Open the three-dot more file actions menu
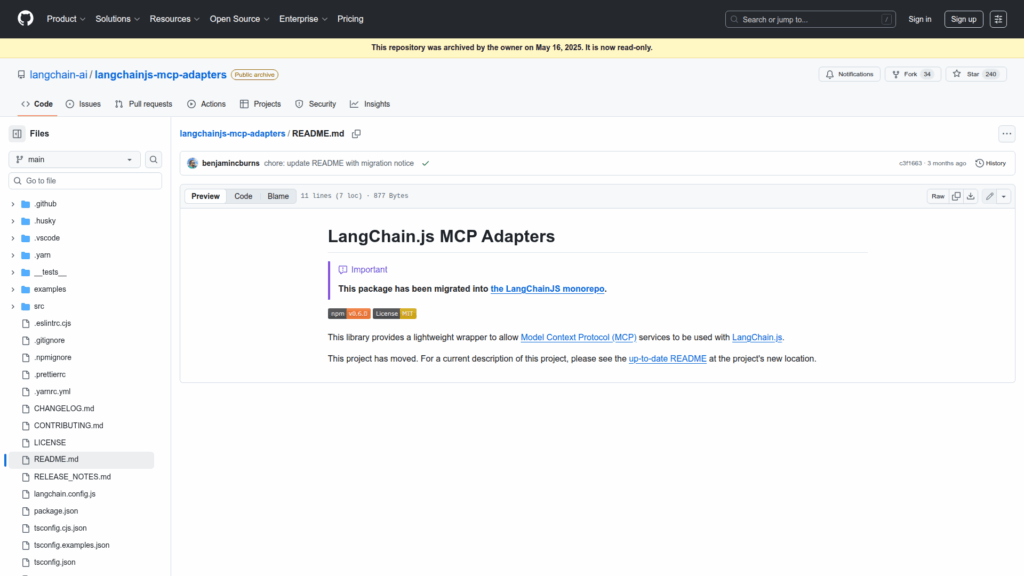Image resolution: width=1024 pixels, height=576 pixels. tap(1006, 134)
